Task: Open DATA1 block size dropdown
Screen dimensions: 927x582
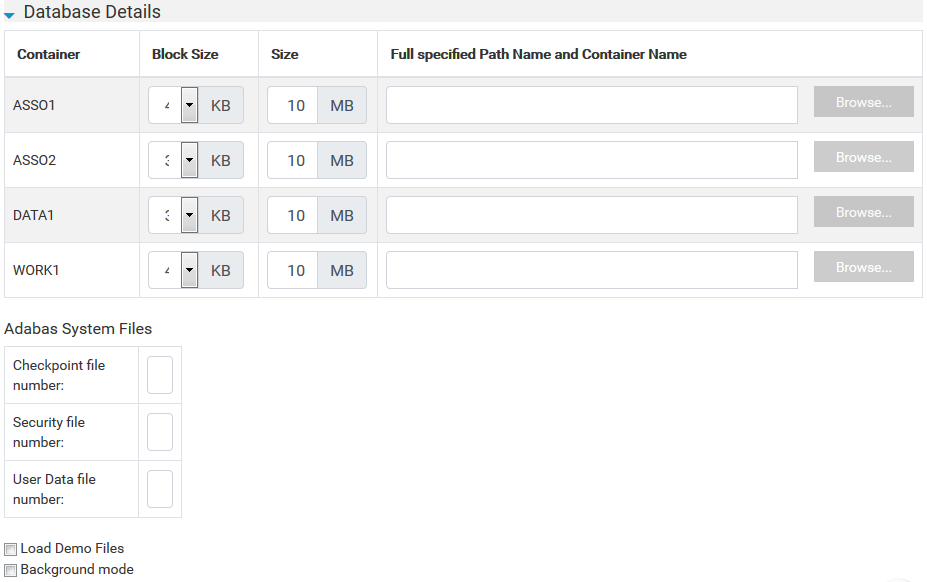Action: pyautogui.click(x=189, y=215)
